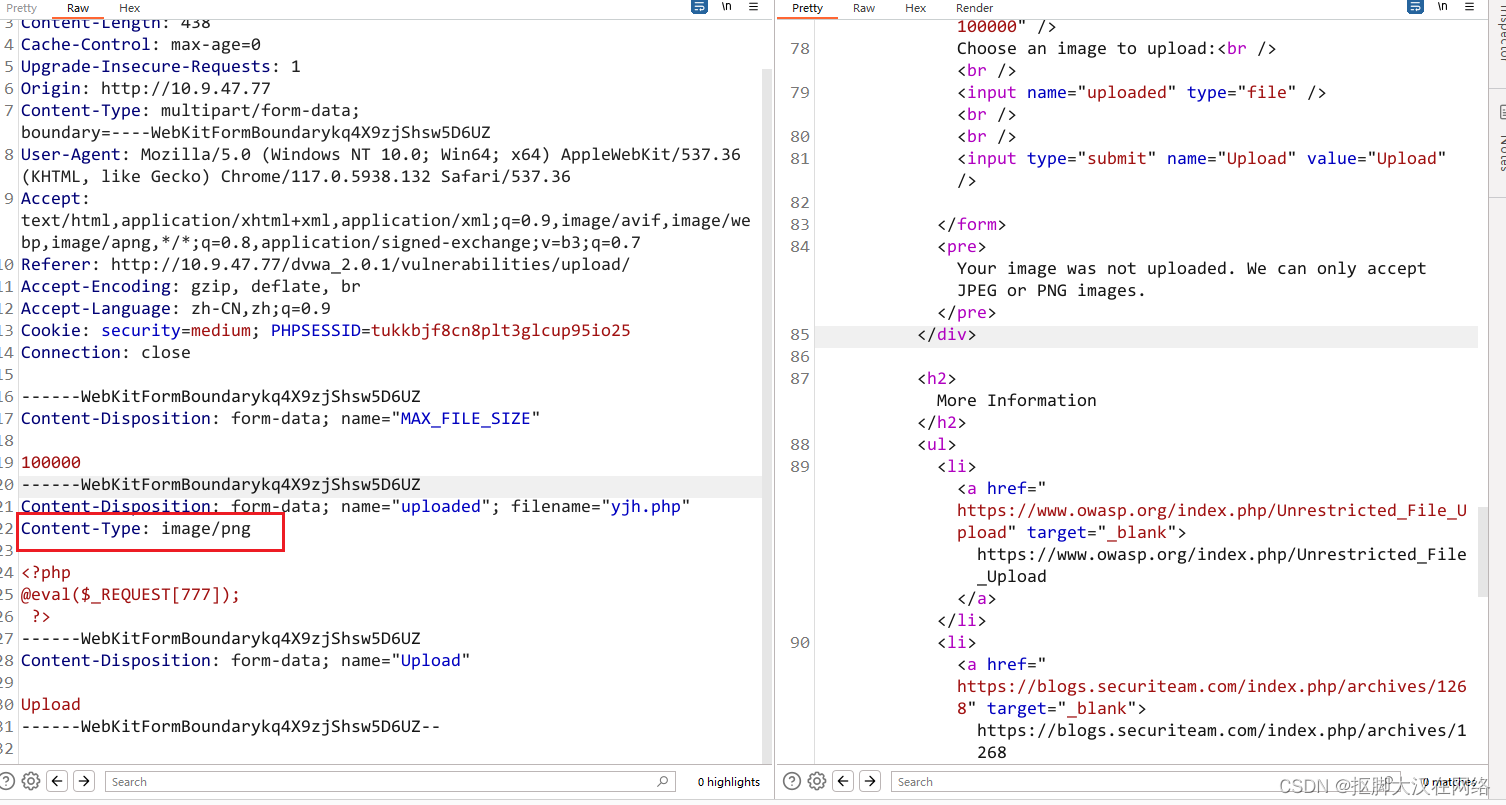
Task: Click blogs.securiteam.com href in response
Action: 1212,697
